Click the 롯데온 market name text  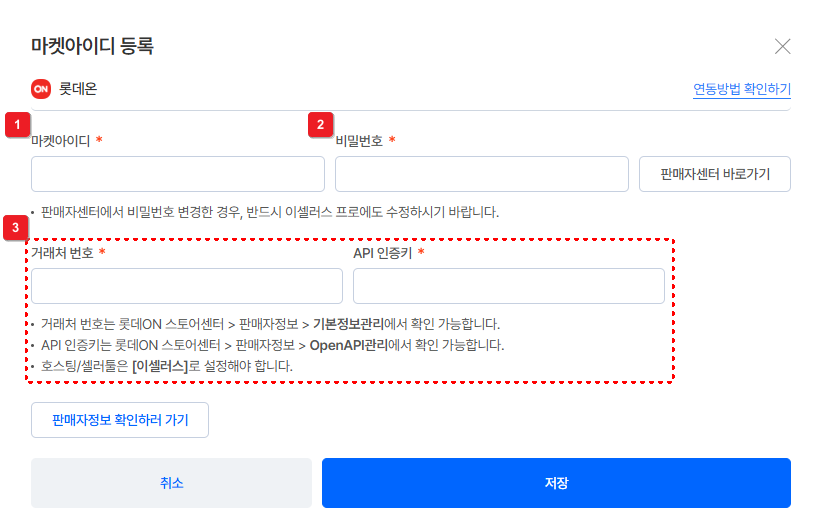(78, 88)
